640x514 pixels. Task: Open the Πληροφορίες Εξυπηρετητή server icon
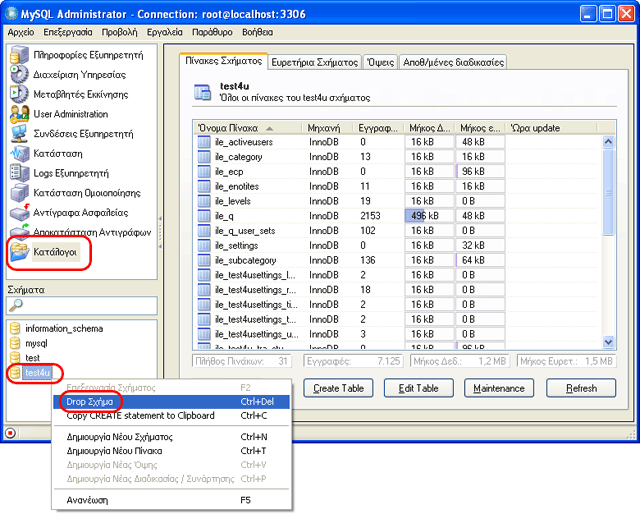coord(19,55)
